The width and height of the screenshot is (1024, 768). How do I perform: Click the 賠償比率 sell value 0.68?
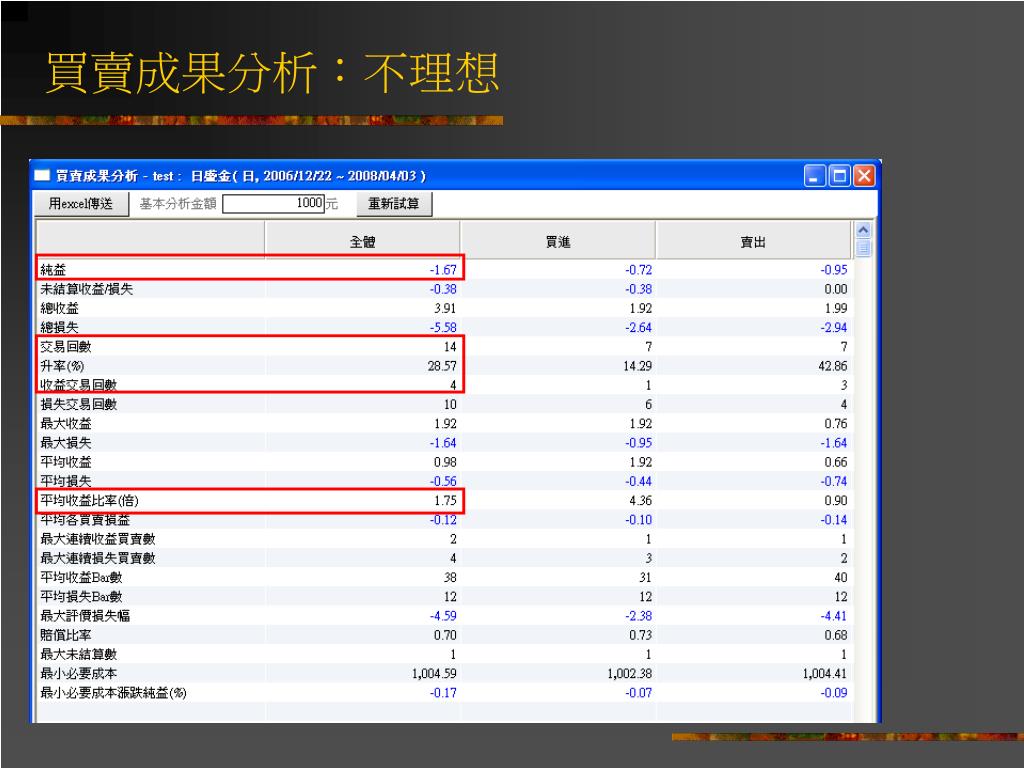[836, 635]
